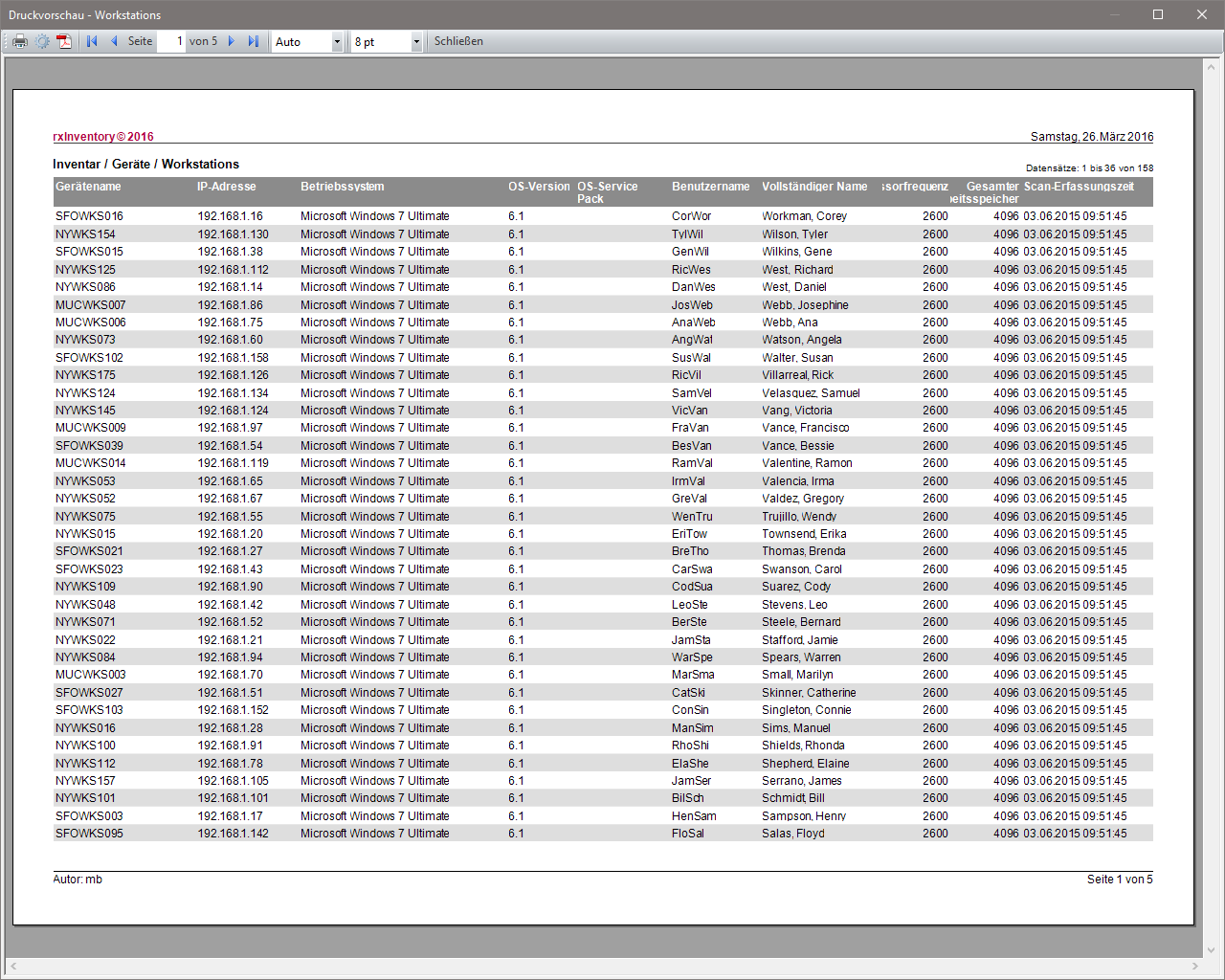Open page setup with the gear icon
This screenshot has height=980, width=1225.
click(42, 41)
